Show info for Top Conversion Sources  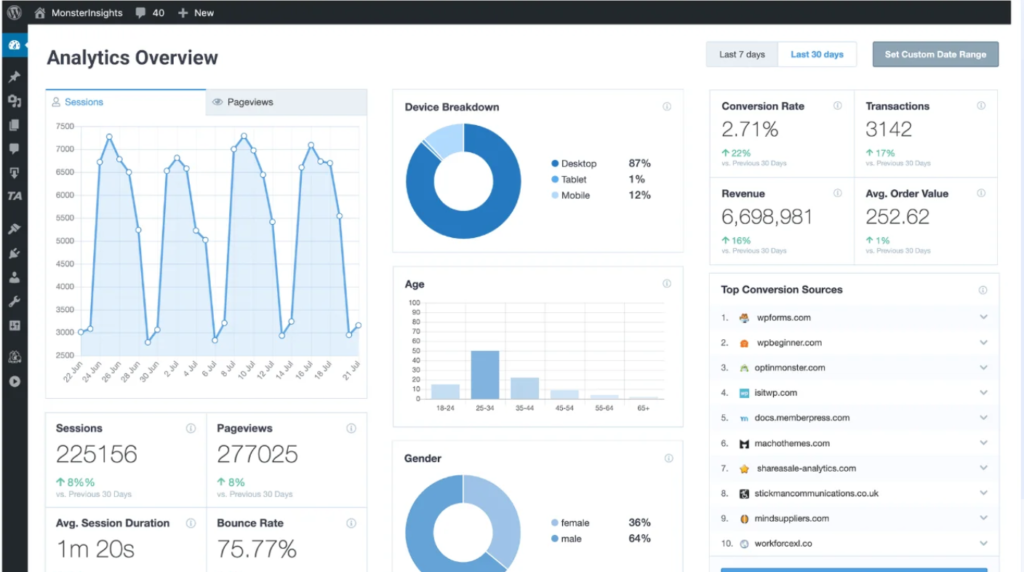point(983,290)
